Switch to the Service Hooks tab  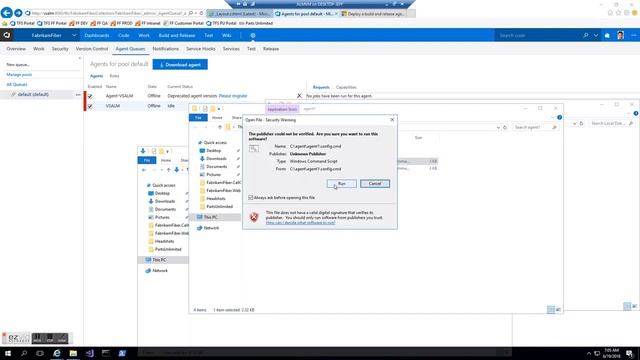200,49
